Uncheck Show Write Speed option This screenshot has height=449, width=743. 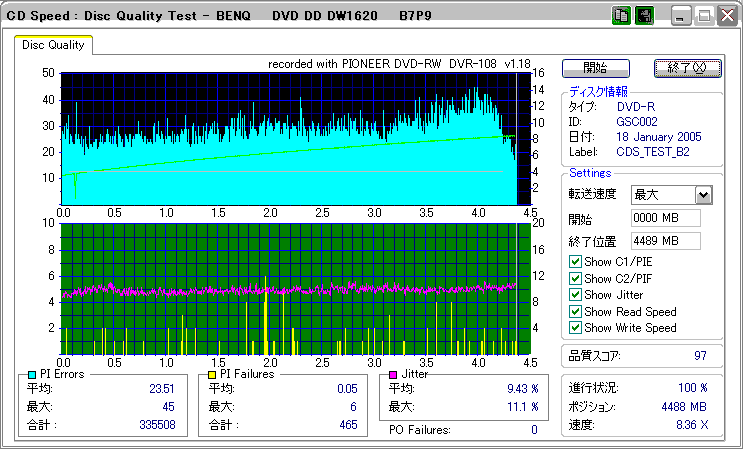(x=575, y=327)
